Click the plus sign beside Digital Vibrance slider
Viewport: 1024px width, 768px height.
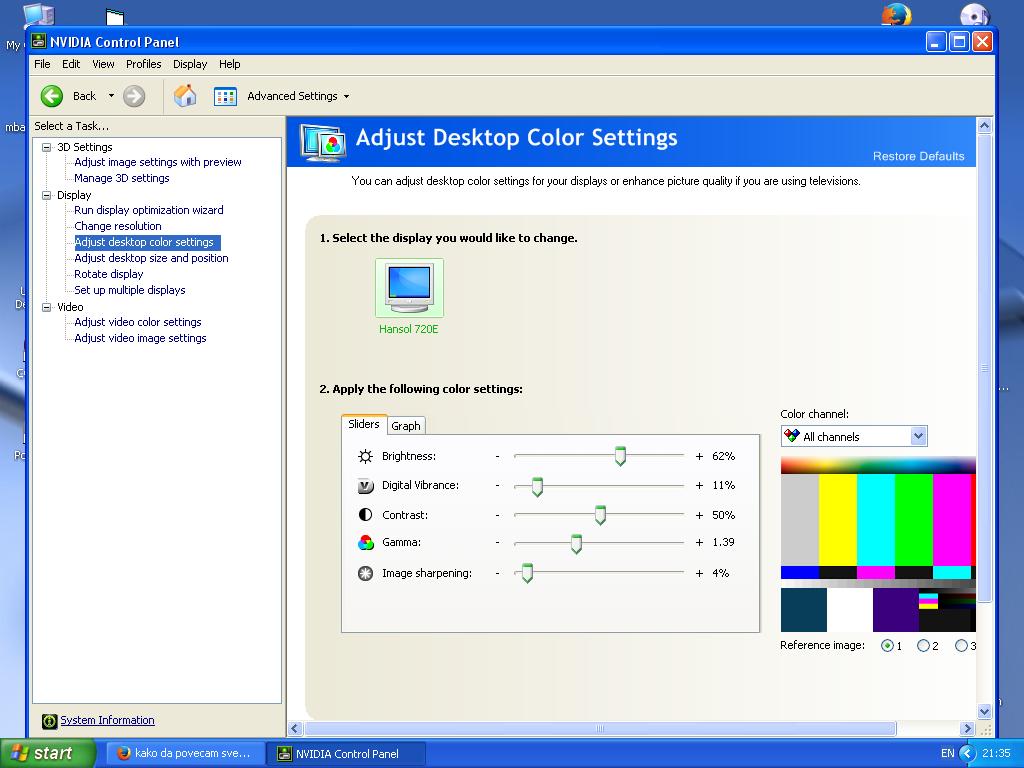tap(699, 485)
